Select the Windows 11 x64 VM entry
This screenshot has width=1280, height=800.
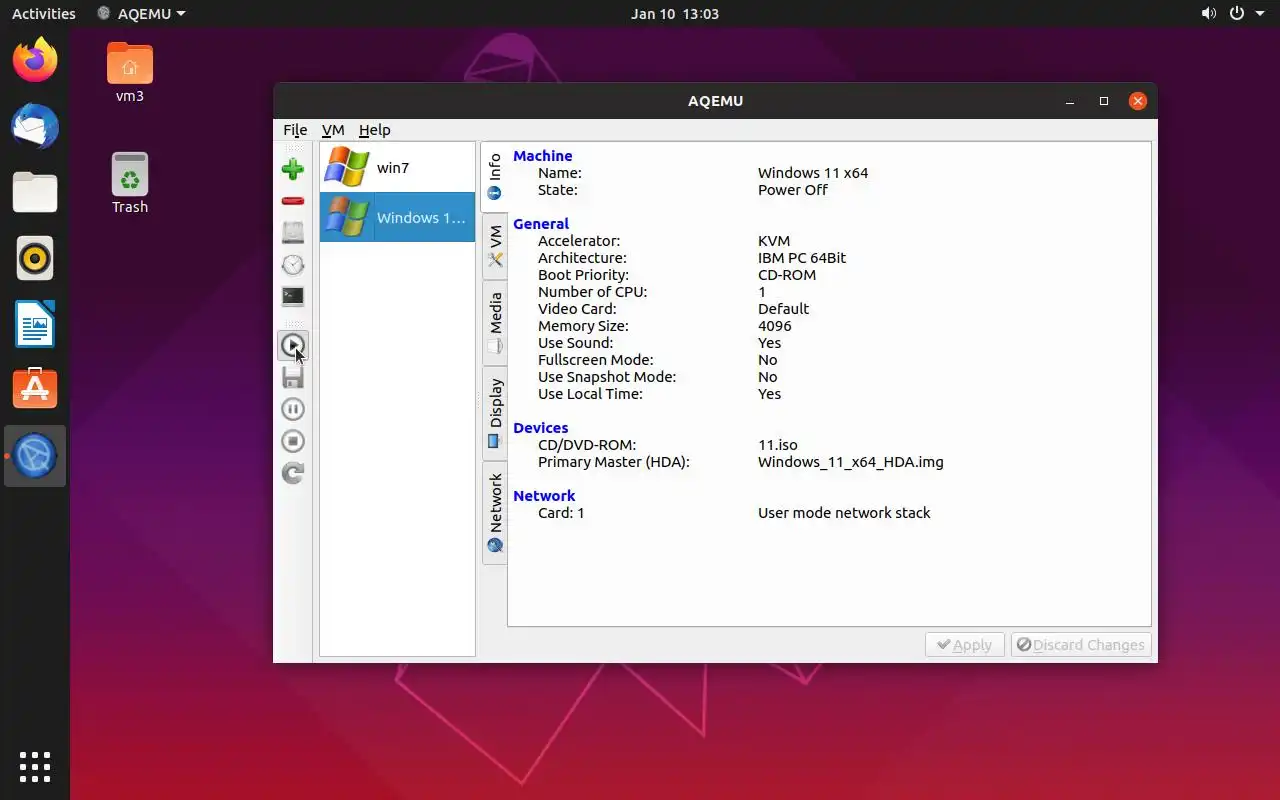point(397,217)
